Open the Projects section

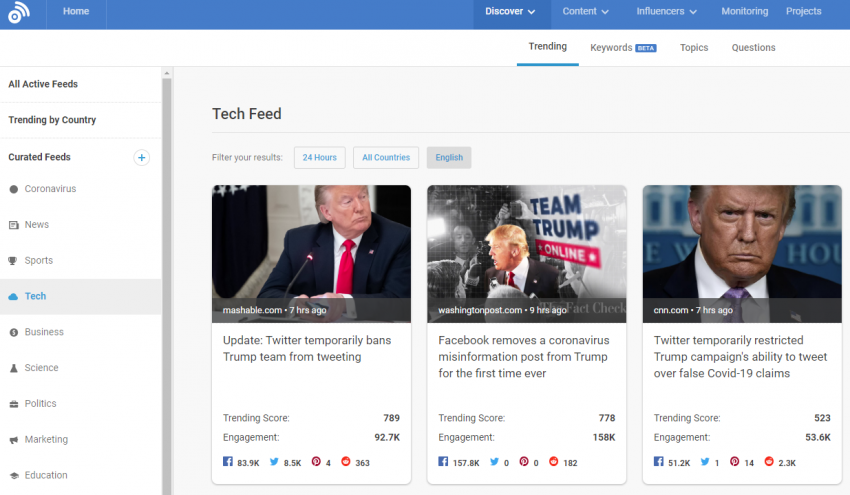coord(803,11)
